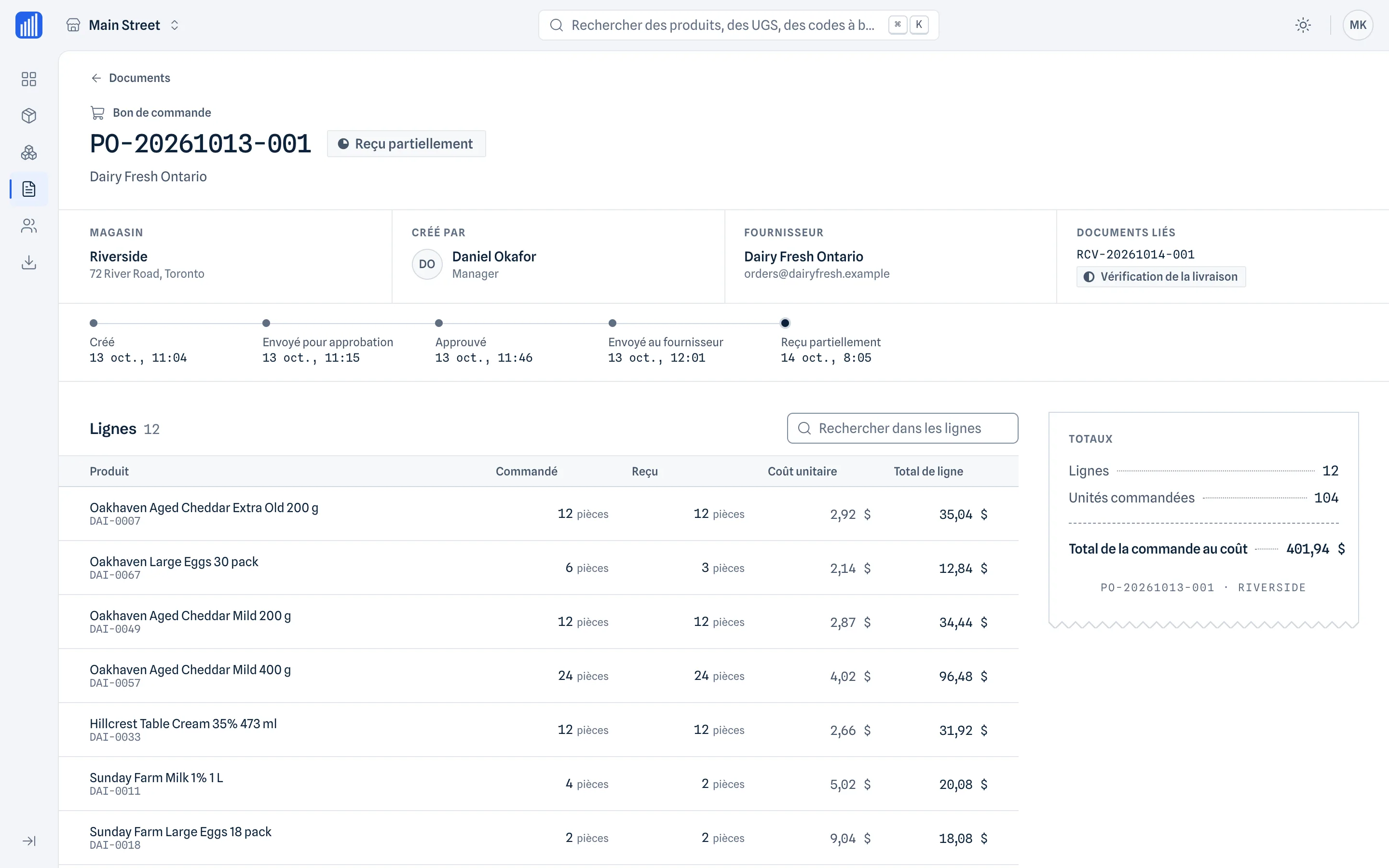Click supplier email orders@dairyfresh.example
This screenshot has height=868, width=1389.
tap(816, 274)
